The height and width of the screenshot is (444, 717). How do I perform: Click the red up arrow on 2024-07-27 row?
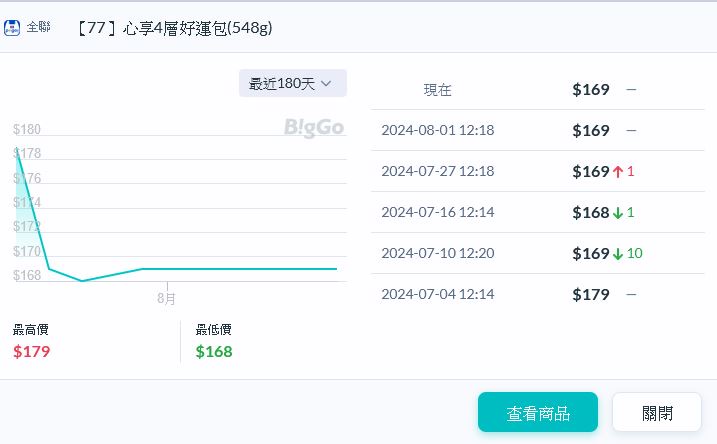(x=618, y=172)
